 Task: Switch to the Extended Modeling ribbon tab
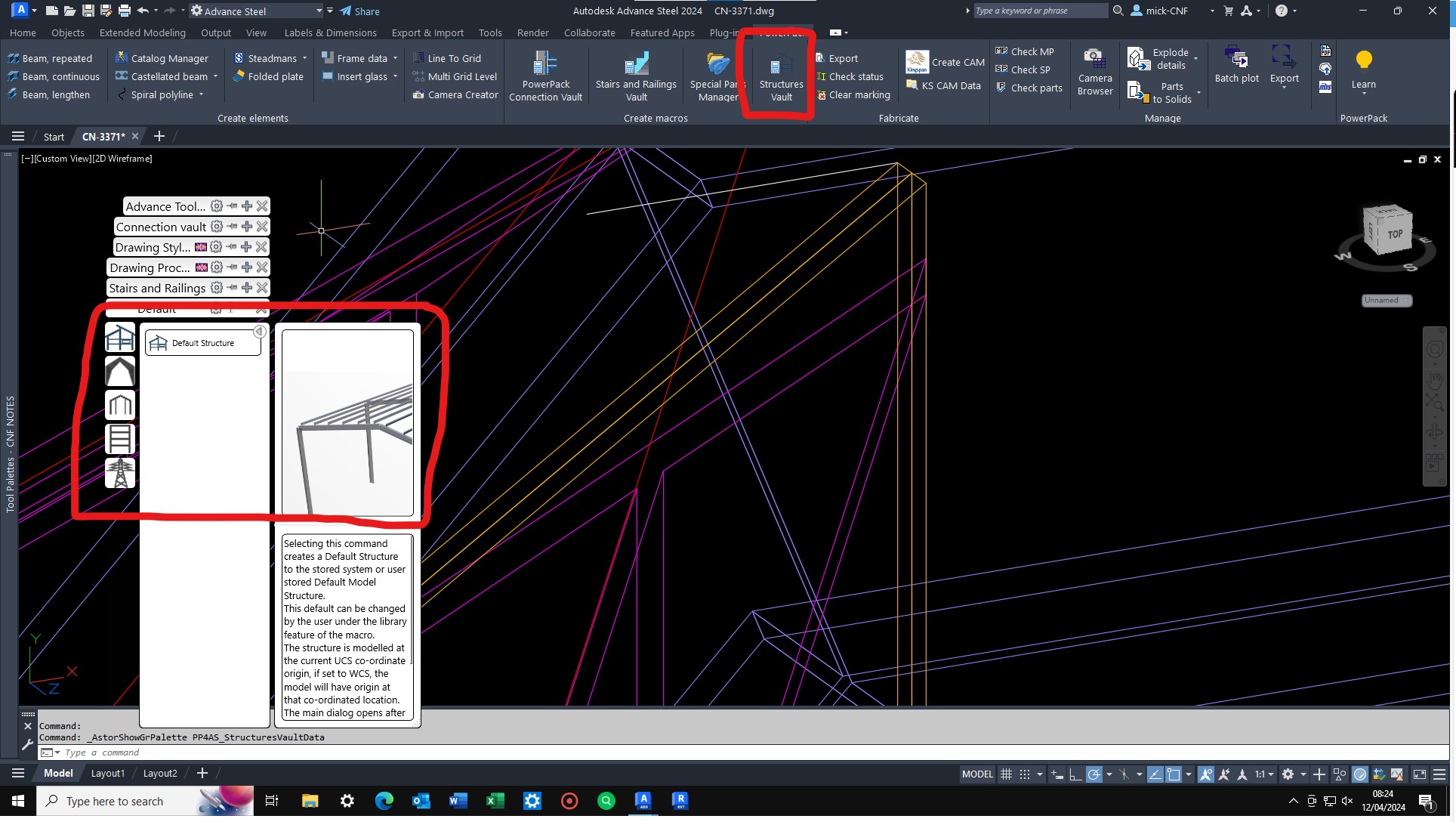point(142,32)
